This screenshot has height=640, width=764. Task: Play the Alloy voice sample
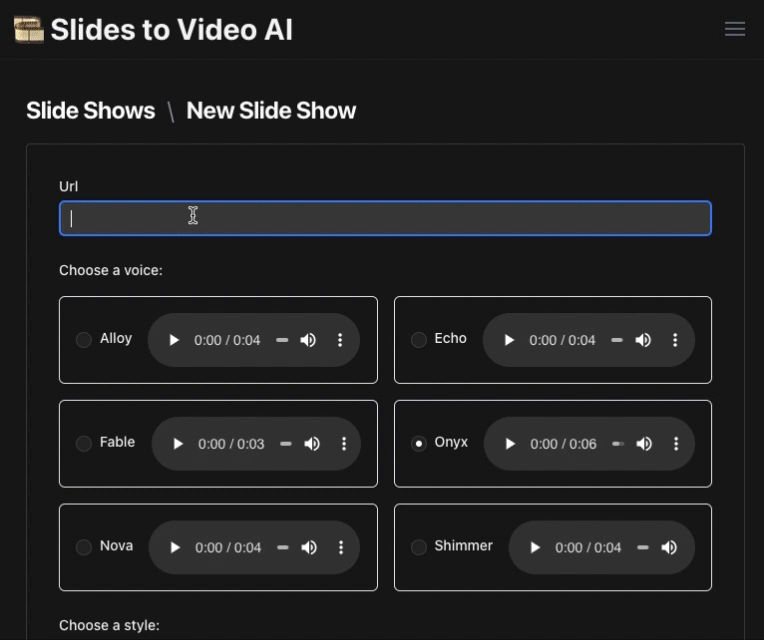(x=174, y=340)
